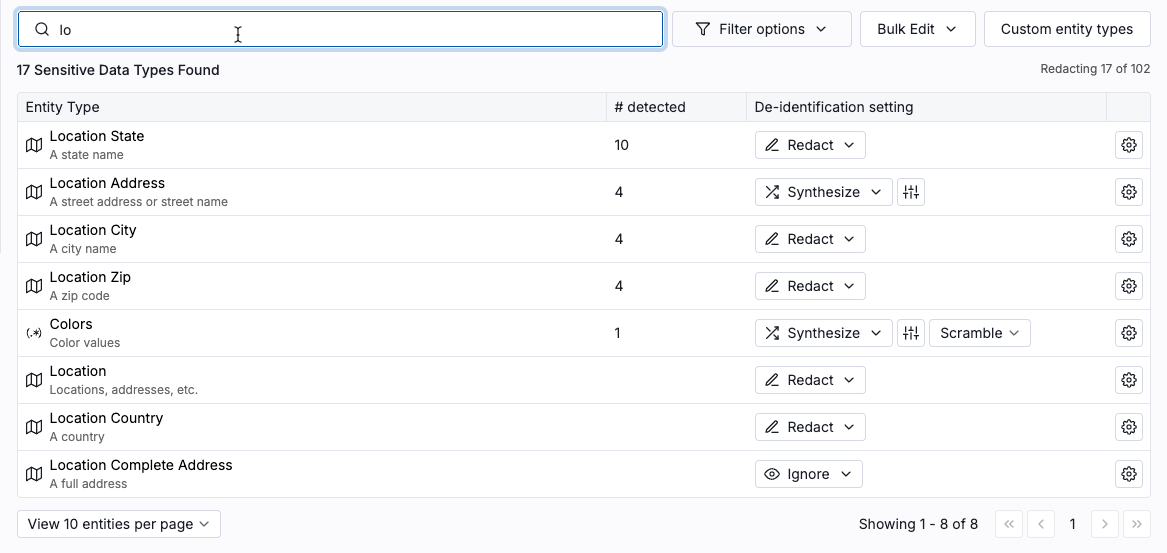Click the search field containing 'lo'
Screen dimensions: 1167x553
point(340,29)
